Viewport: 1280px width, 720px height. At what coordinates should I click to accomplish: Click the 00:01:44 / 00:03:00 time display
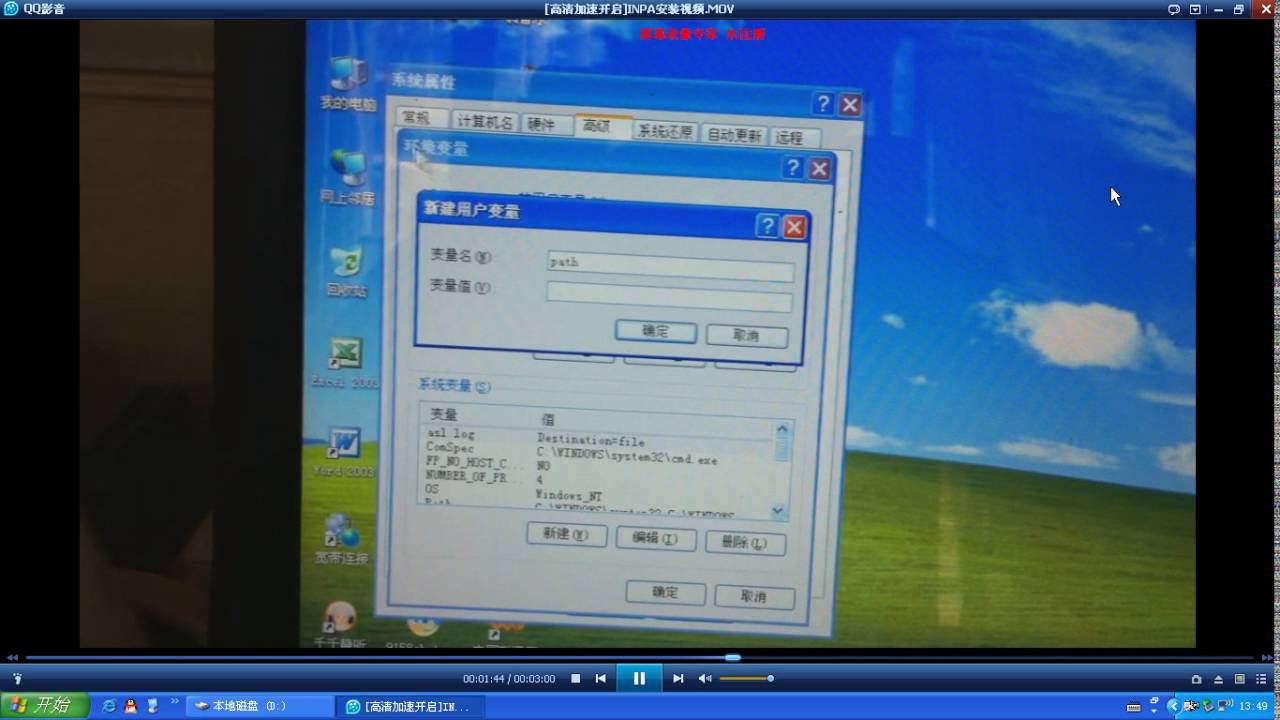[508, 679]
